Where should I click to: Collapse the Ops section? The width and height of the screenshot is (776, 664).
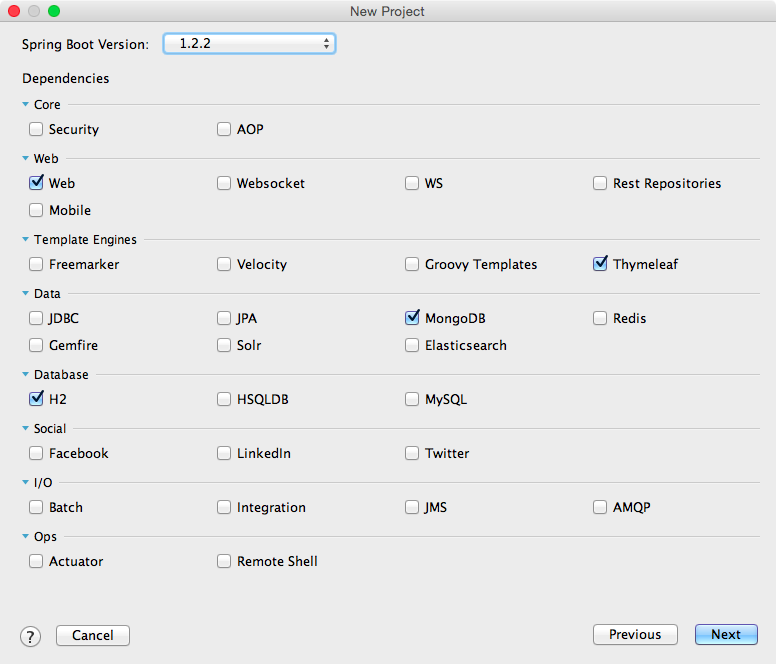(x=25, y=536)
